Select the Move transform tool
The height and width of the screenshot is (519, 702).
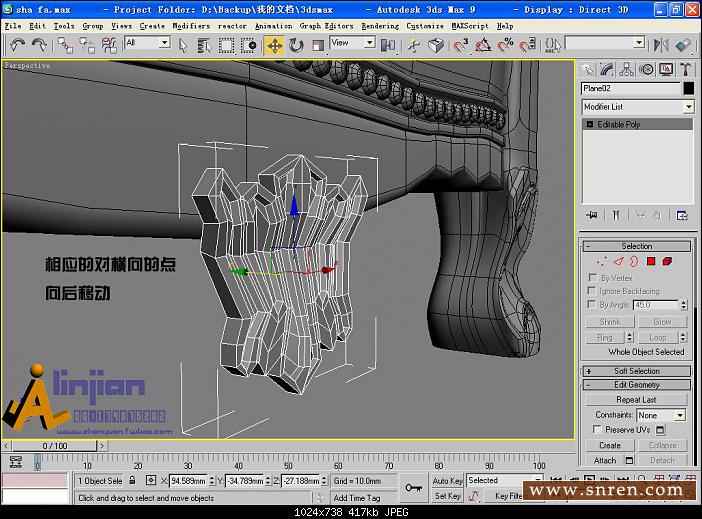[274, 45]
